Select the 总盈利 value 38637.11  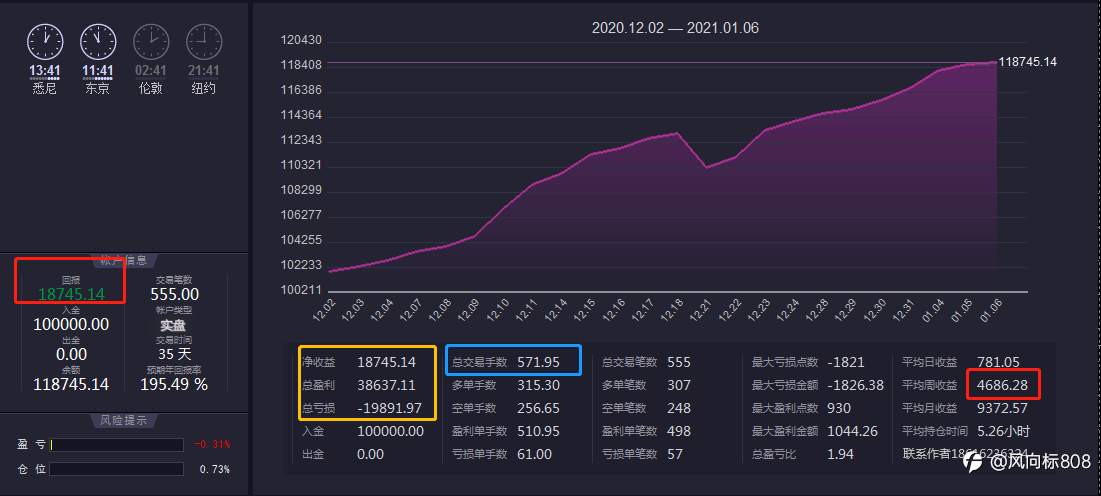click(386, 385)
